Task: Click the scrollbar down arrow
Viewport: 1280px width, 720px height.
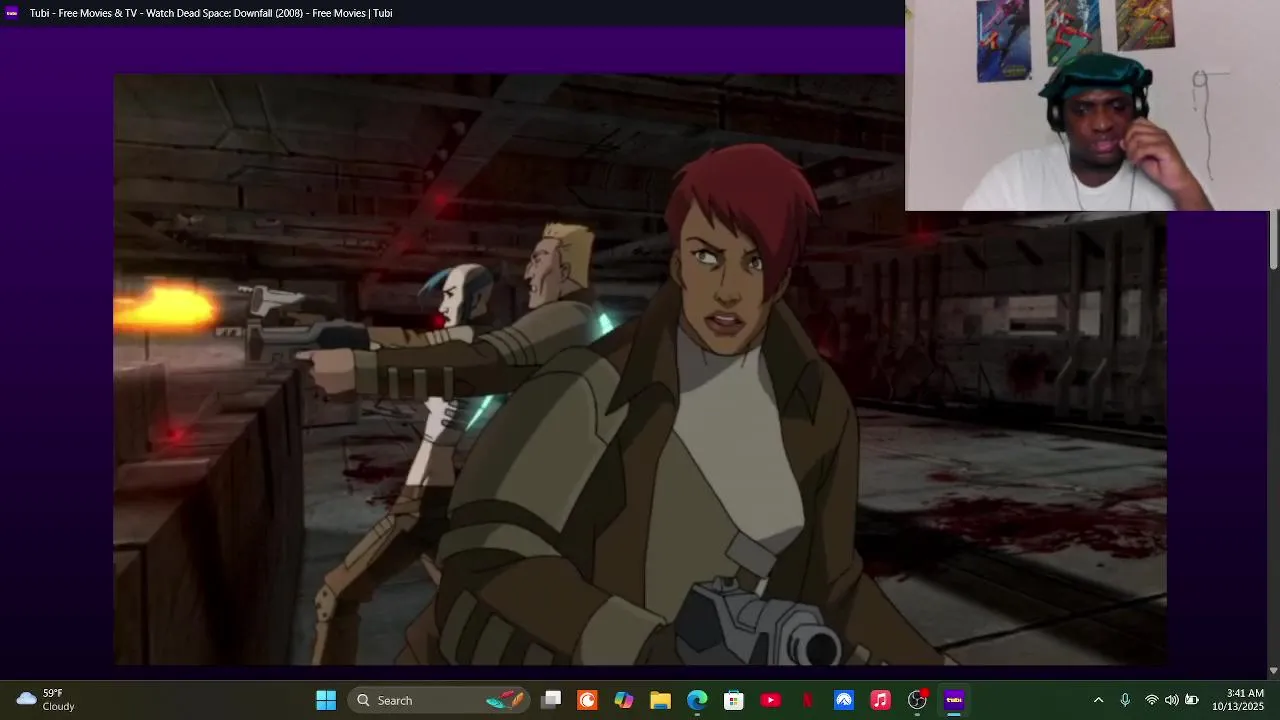Action: point(1273,671)
